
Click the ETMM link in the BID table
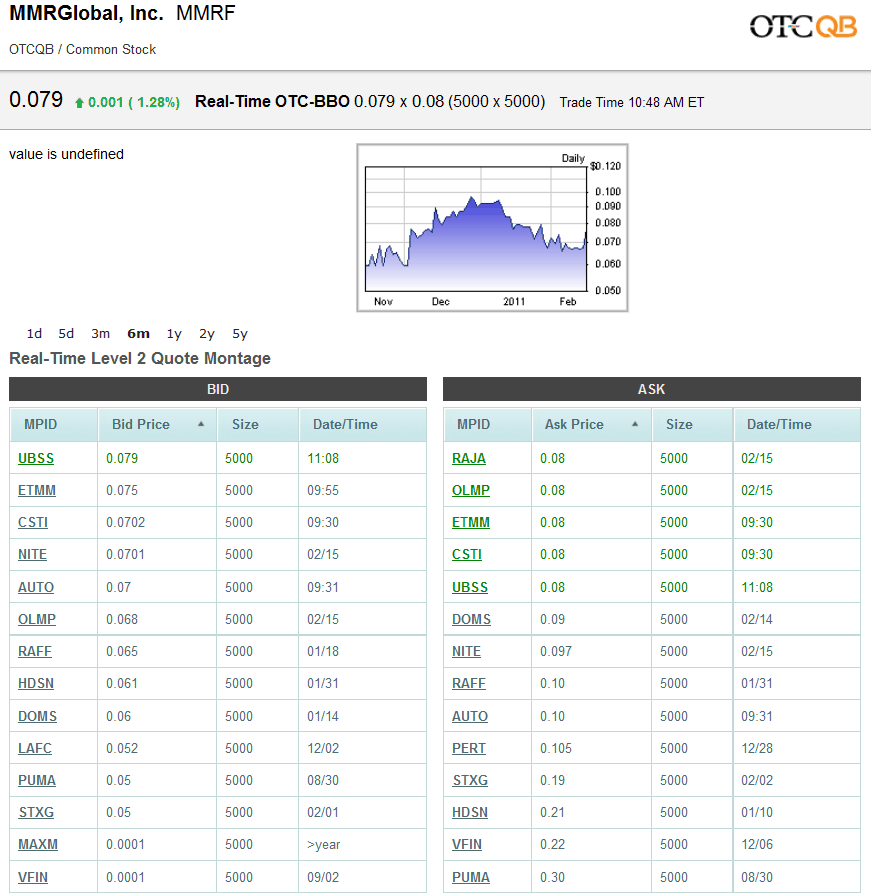point(36,490)
